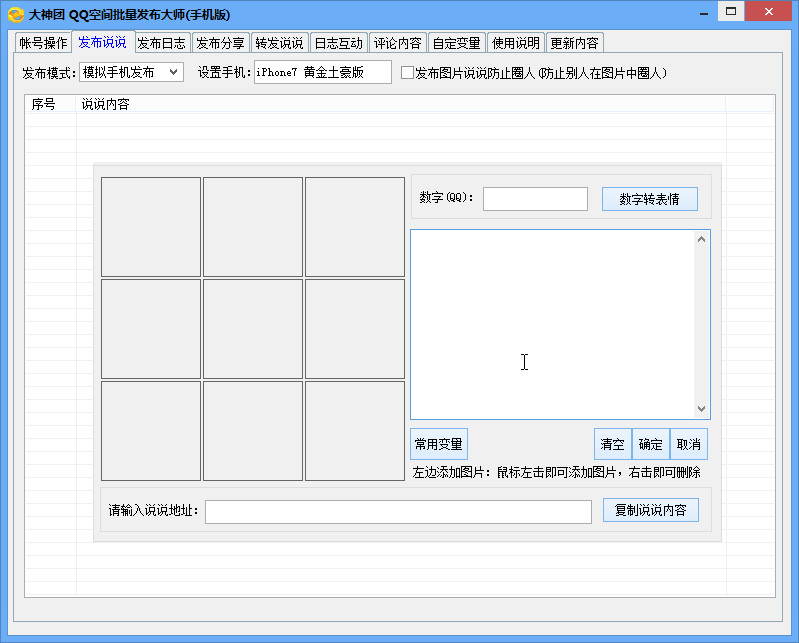
Task: Enable 发布图片说说防止圈人 checkbox
Action: tap(407, 73)
